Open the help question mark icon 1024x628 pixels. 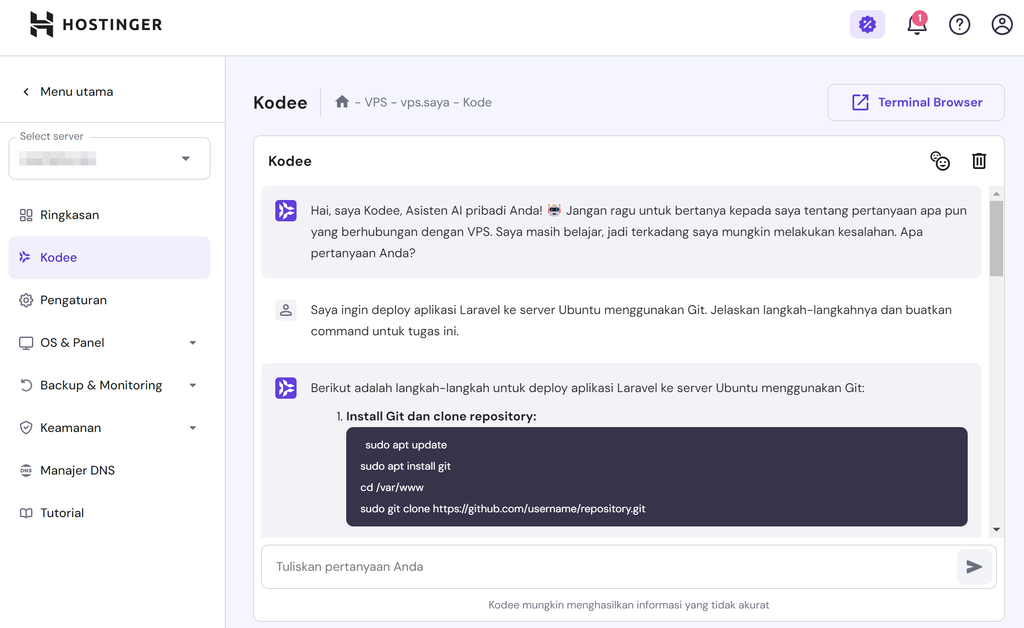click(959, 24)
